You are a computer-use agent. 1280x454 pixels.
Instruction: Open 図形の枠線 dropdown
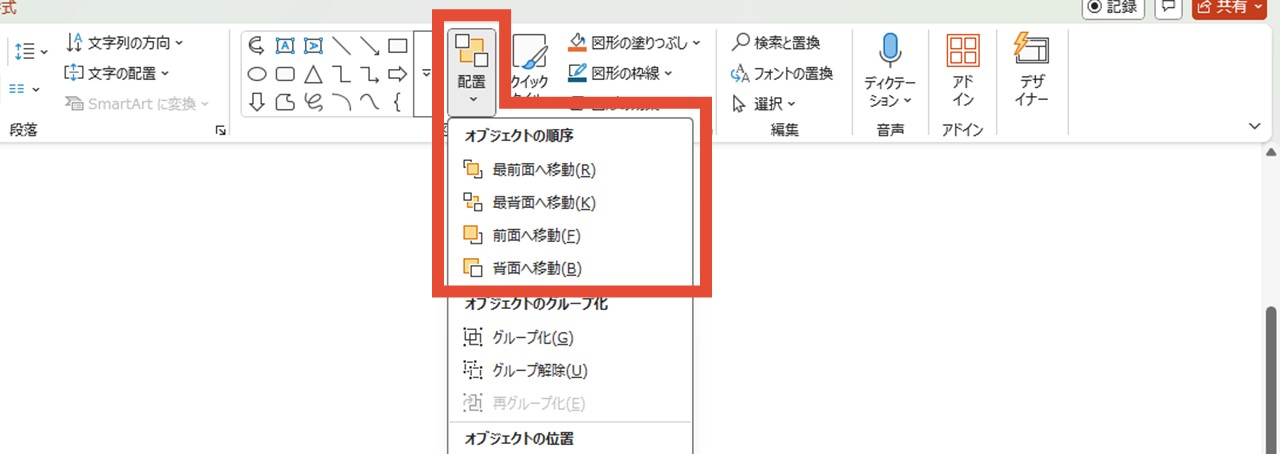click(x=622, y=73)
